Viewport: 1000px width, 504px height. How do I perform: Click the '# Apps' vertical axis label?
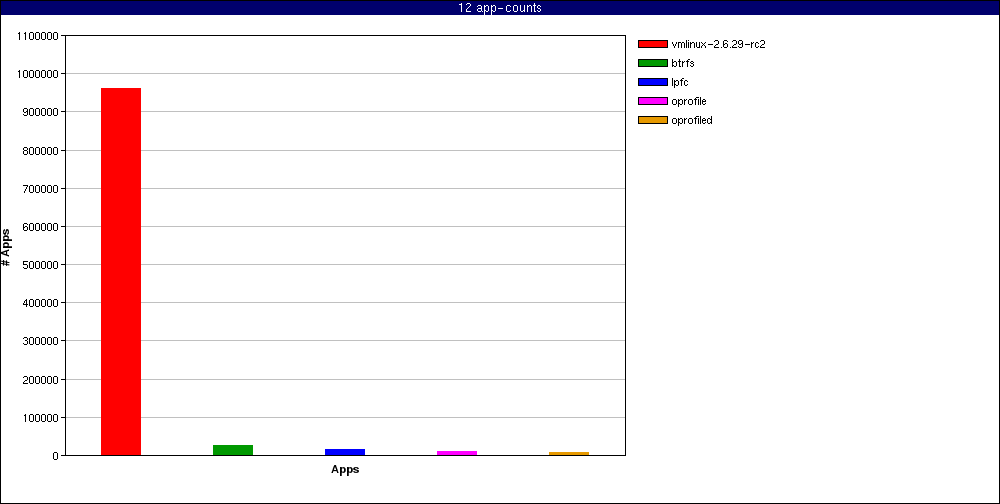tap(7, 246)
